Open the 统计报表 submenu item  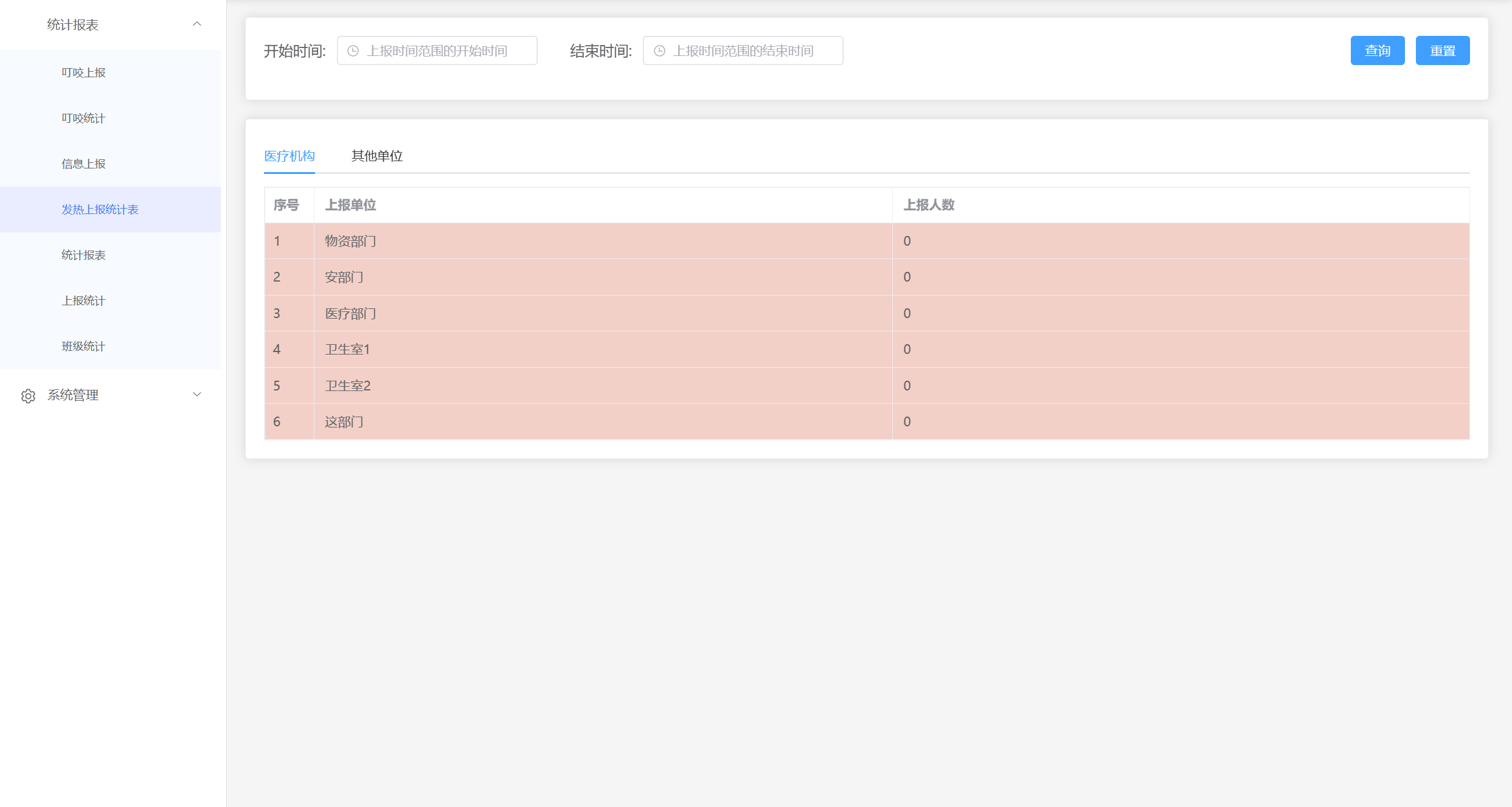[x=110, y=255]
